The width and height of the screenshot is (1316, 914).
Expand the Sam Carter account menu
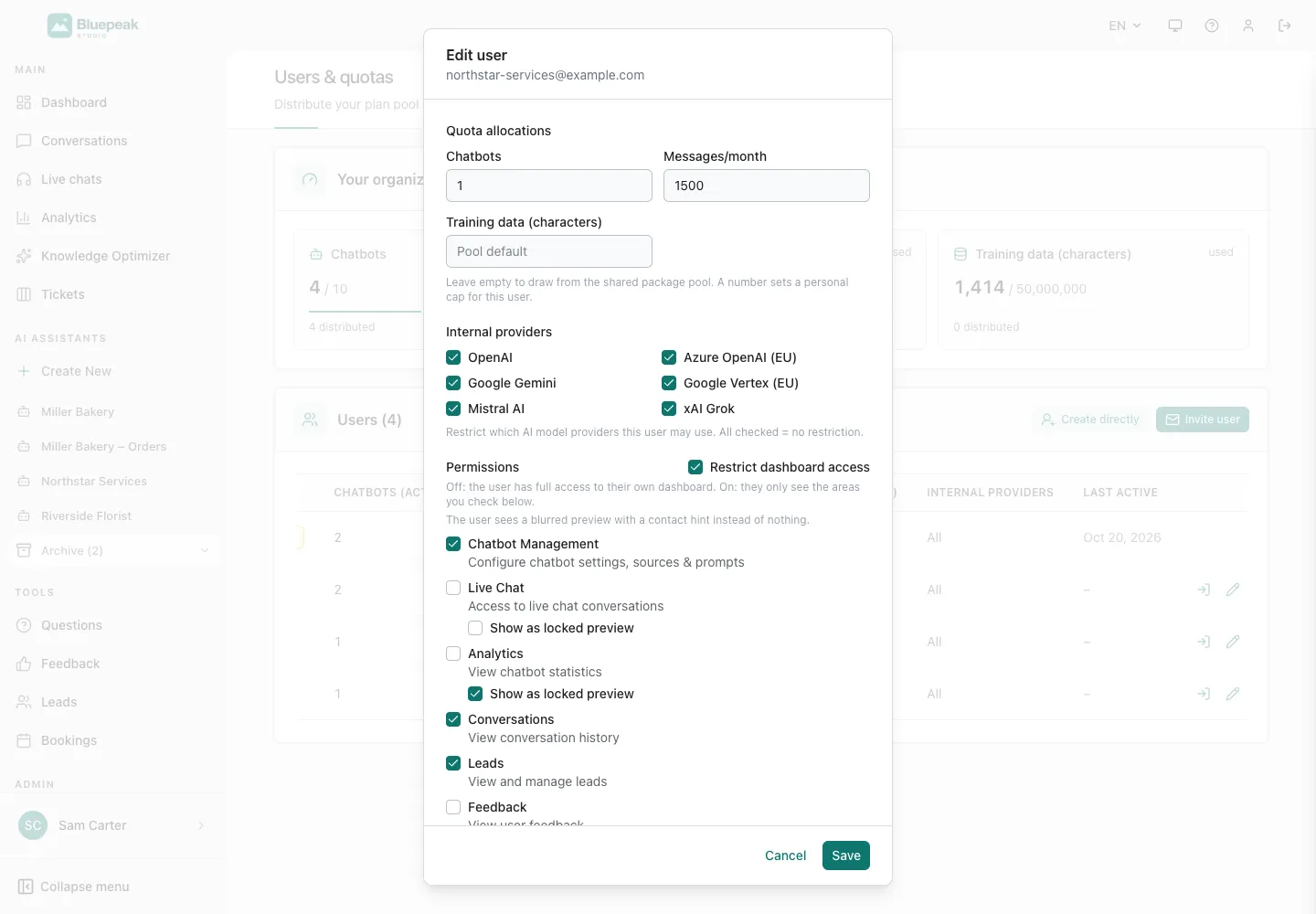pyautogui.click(x=113, y=825)
